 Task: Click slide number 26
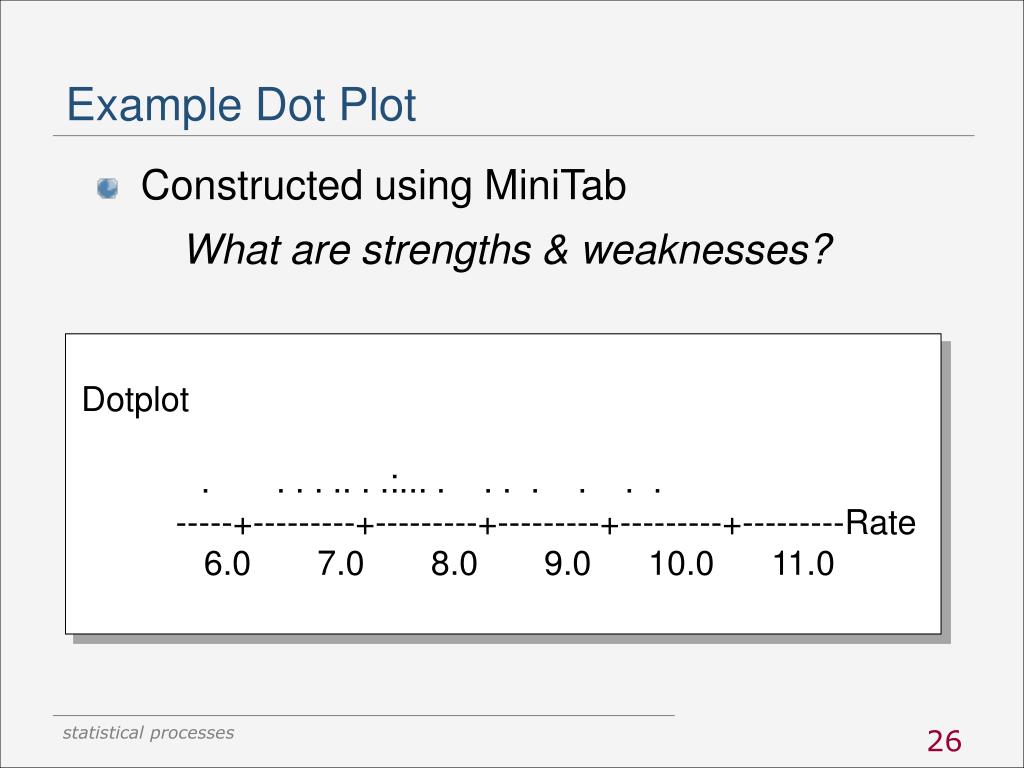[x=944, y=741]
